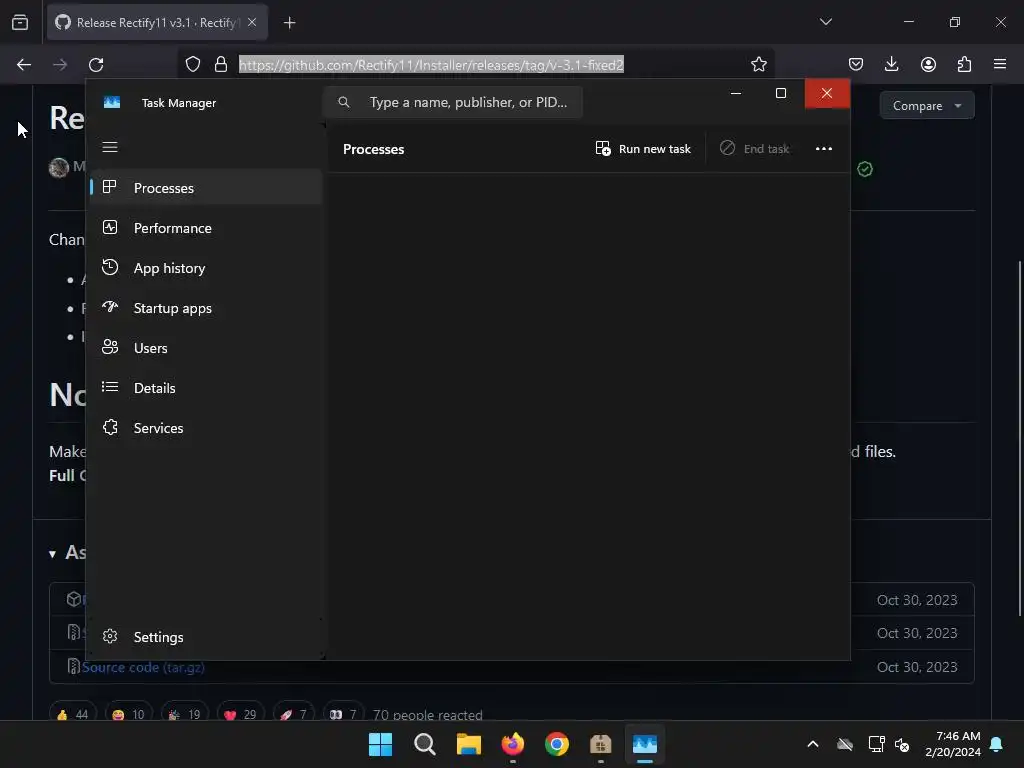The height and width of the screenshot is (768, 1024).
Task: Select Startup apps in the sidebar
Action: [x=205, y=308]
